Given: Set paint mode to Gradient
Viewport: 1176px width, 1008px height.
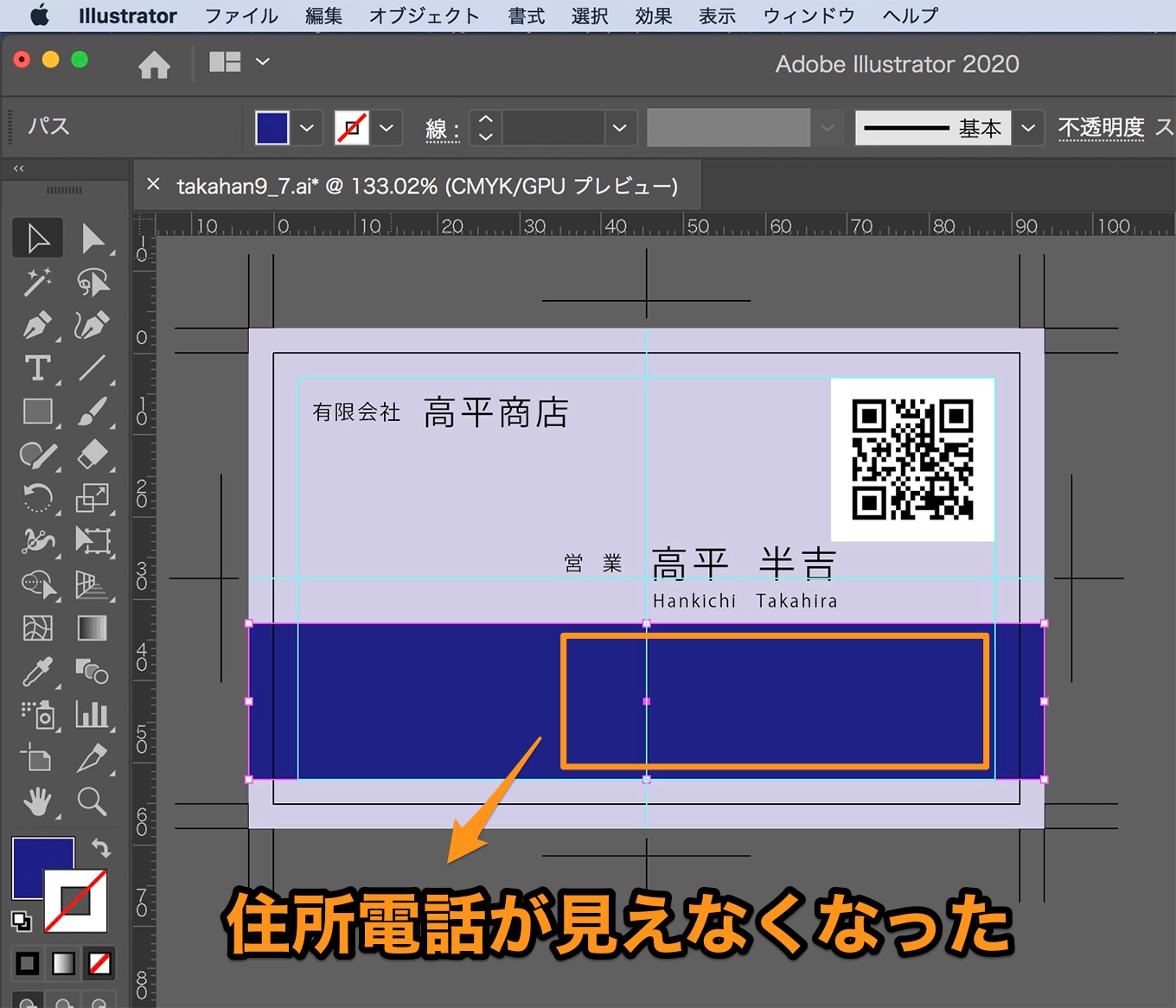Looking at the screenshot, I should coord(63,963).
